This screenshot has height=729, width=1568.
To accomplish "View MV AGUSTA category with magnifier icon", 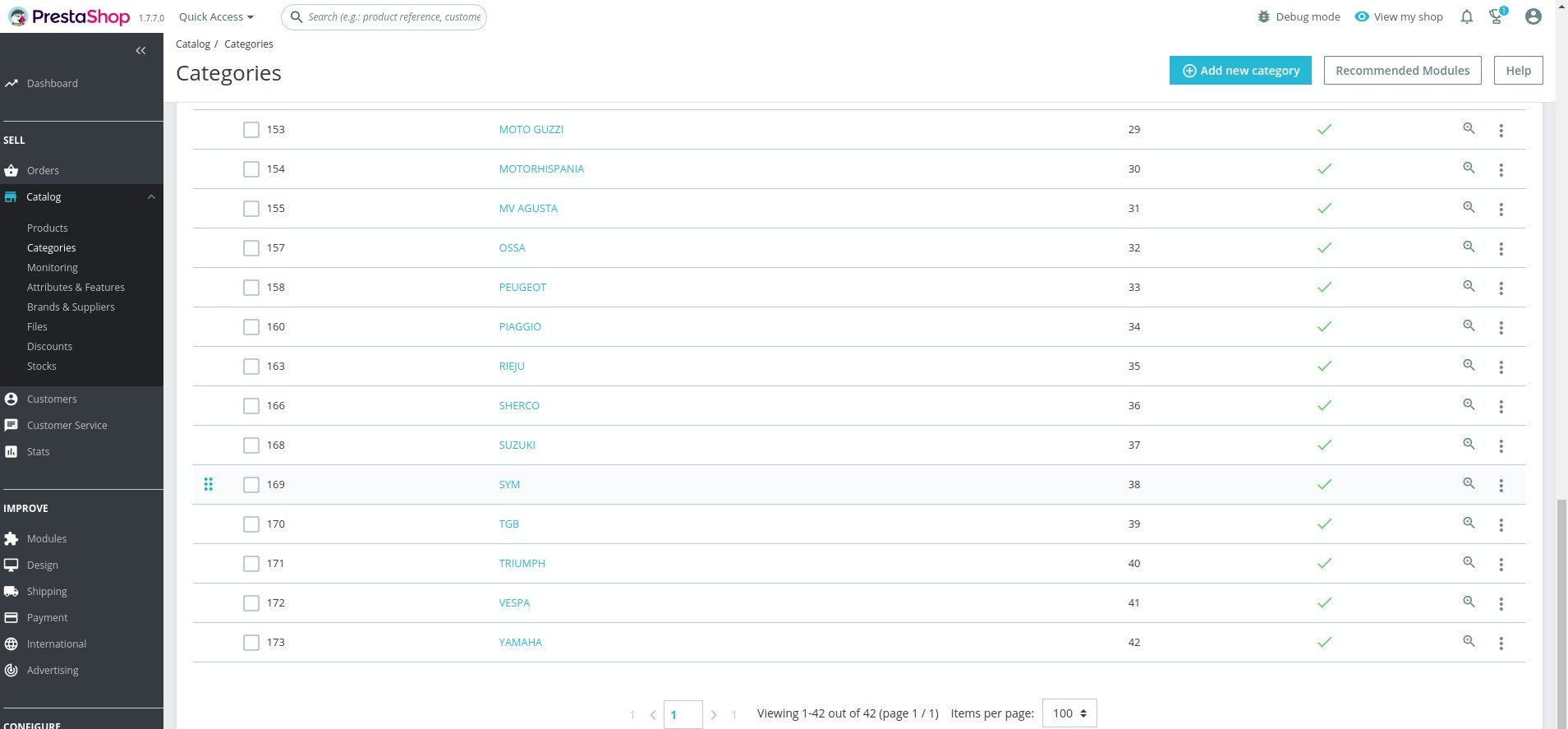I will click(x=1469, y=207).
